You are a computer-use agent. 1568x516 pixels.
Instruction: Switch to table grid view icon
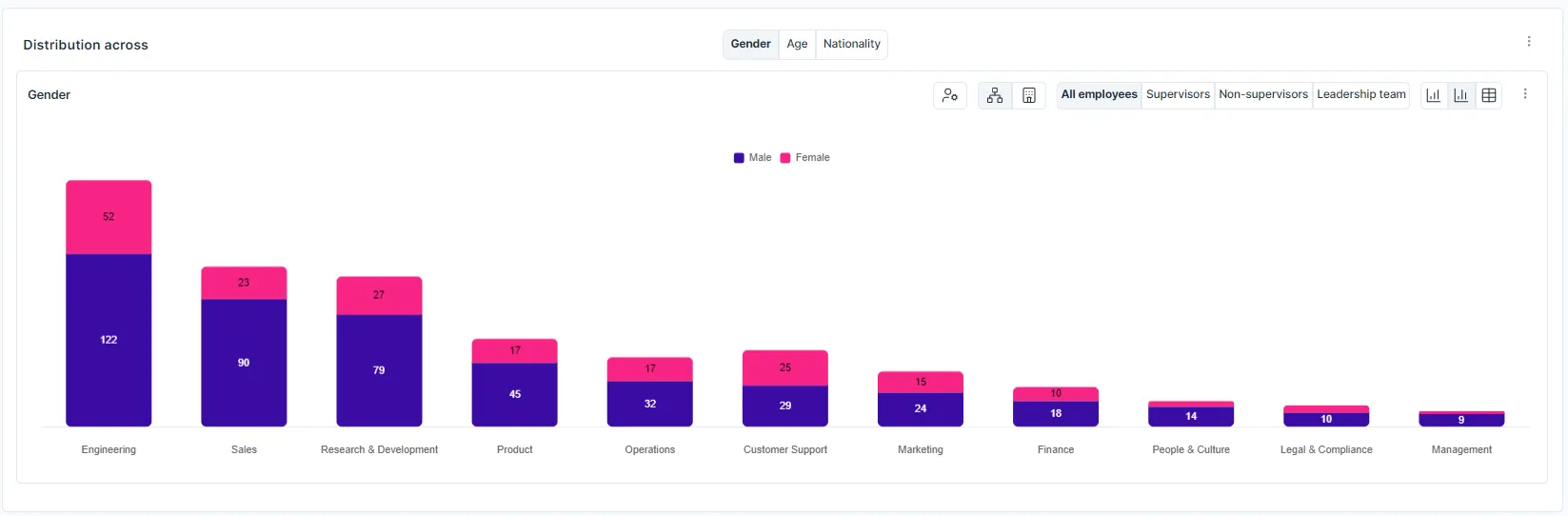[1489, 95]
